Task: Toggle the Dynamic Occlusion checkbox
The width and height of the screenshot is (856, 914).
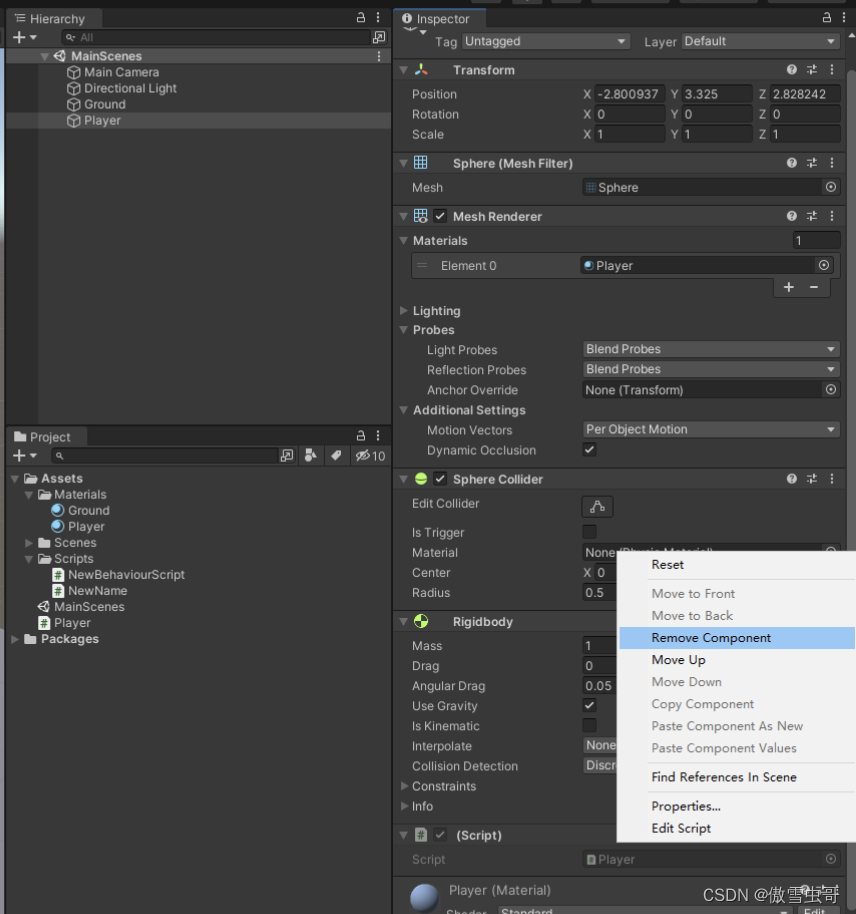Action: click(590, 449)
